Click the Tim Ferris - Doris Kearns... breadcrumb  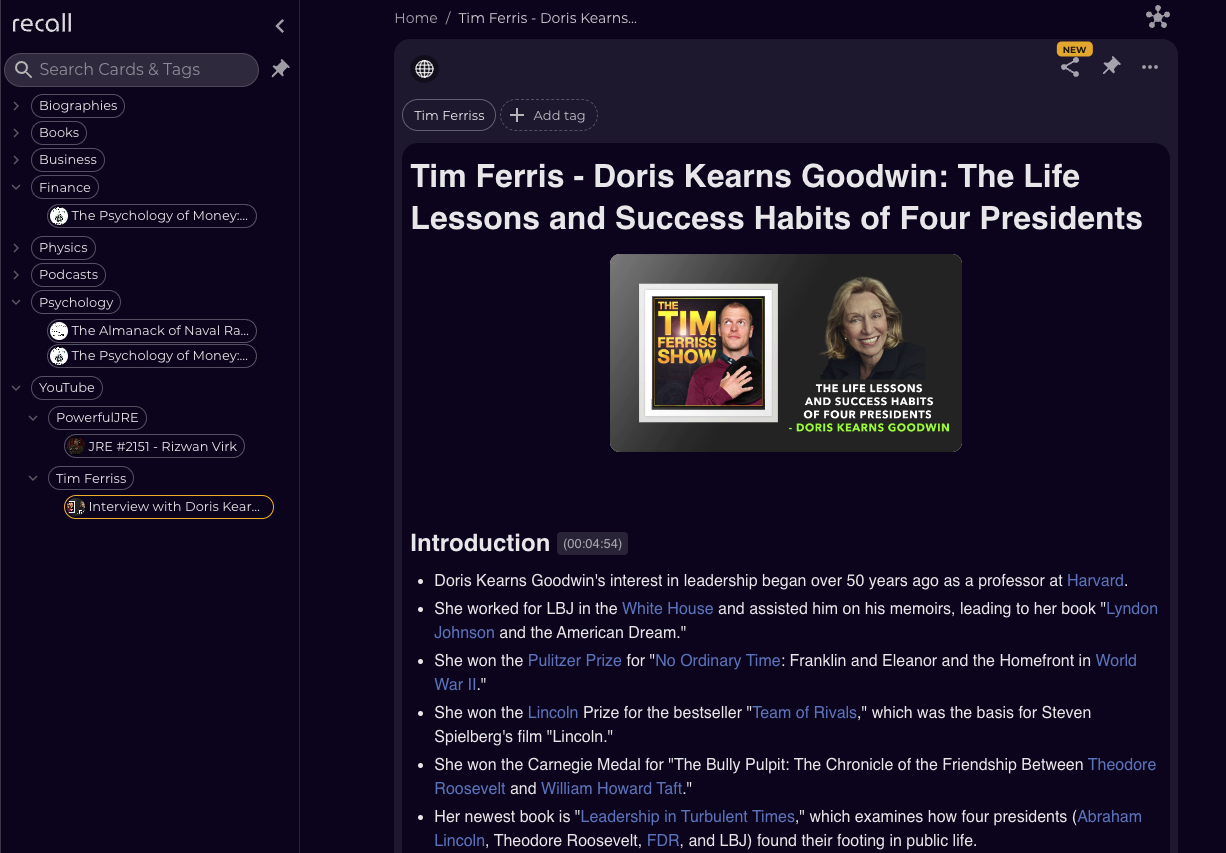point(548,18)
